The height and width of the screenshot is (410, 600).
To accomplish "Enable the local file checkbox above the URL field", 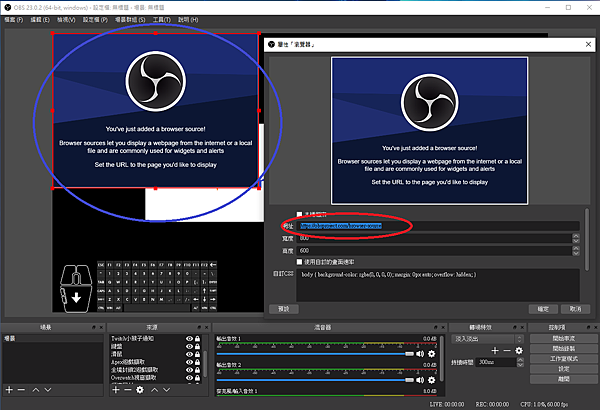I will pyautogui.click(x=299, y=214).
